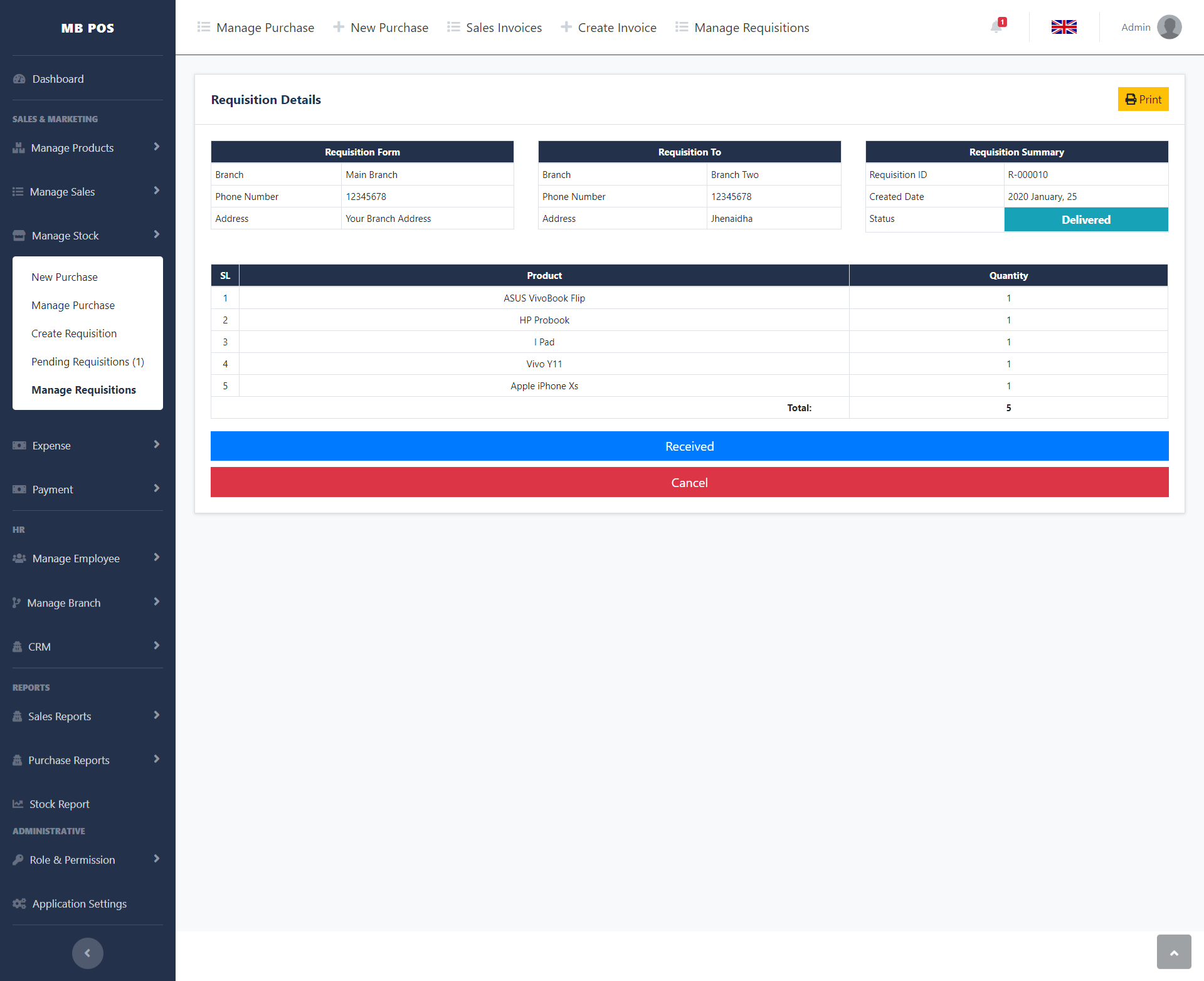
Task: Open Sales Invoices in top navigation
Action: 495,28
